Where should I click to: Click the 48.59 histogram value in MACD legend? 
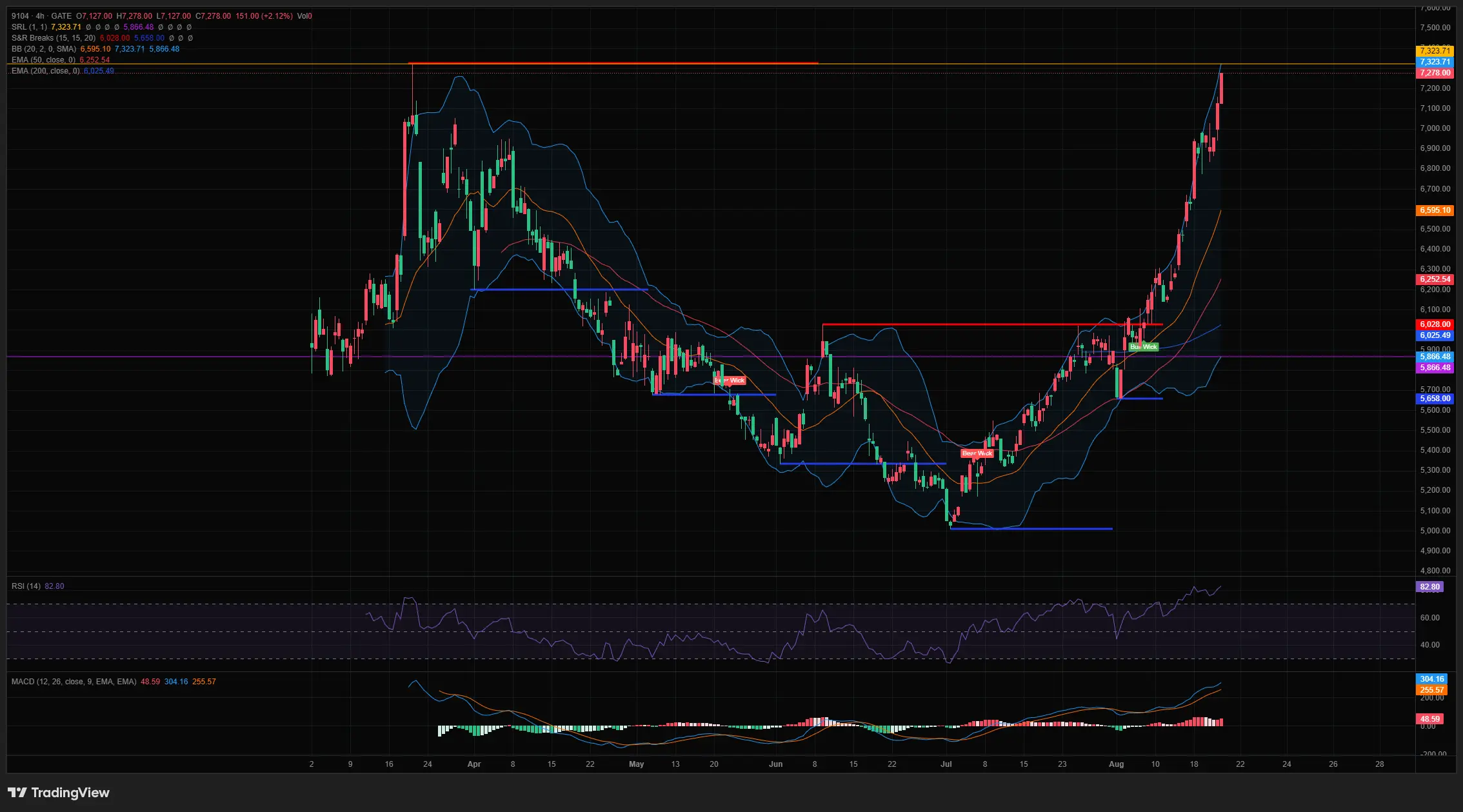(150, 682)
